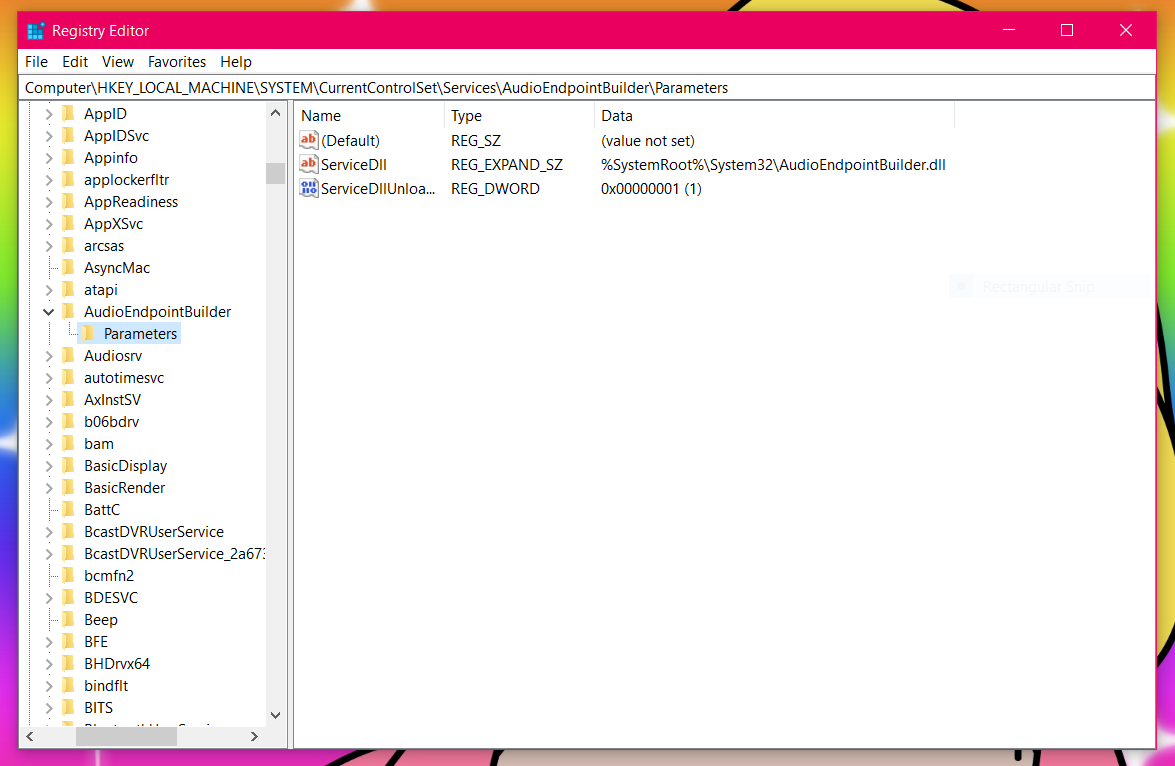Close the Registry Editor window
Viewport: 1175px width, 766px height.
(1126, 30)
